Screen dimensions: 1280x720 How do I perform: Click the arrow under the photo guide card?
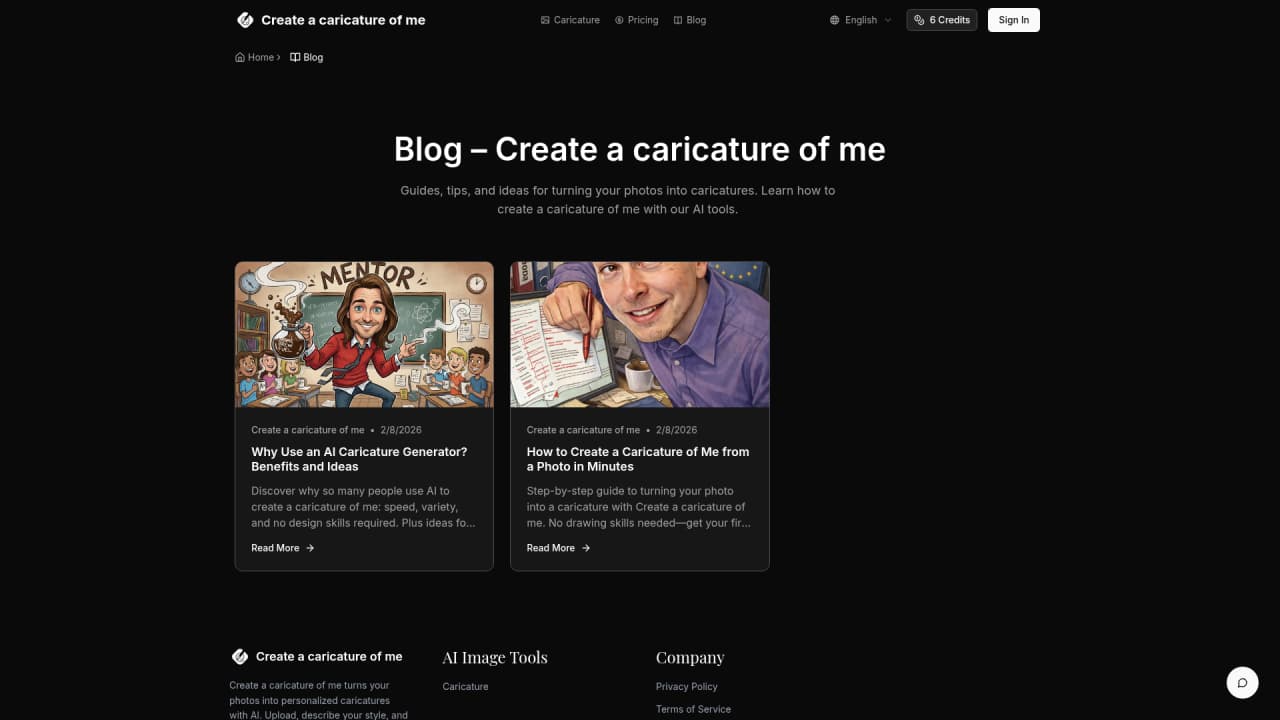(x=586, y=548)
